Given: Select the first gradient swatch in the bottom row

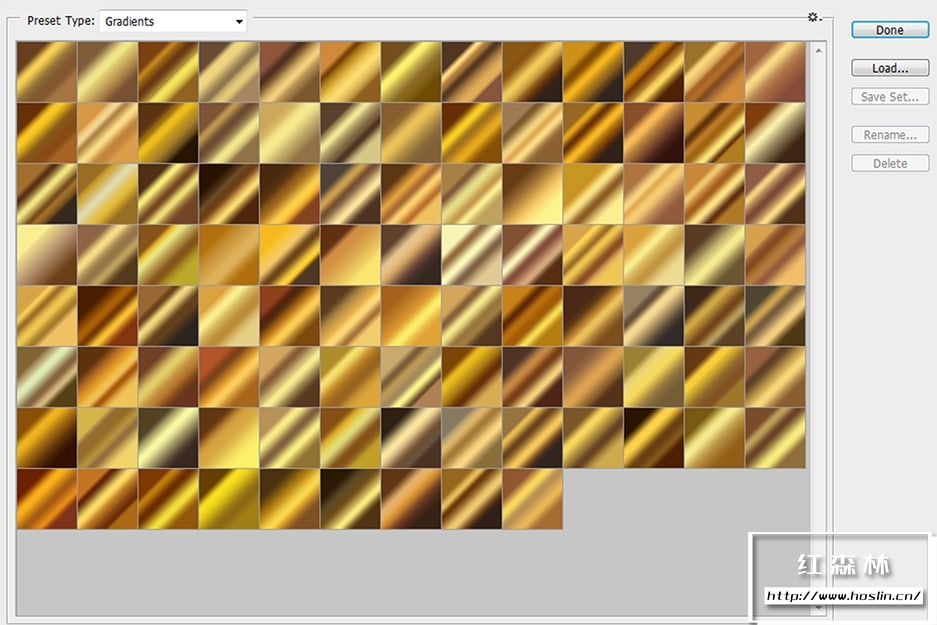Looking at the screenshot, I should click(47, 499).
